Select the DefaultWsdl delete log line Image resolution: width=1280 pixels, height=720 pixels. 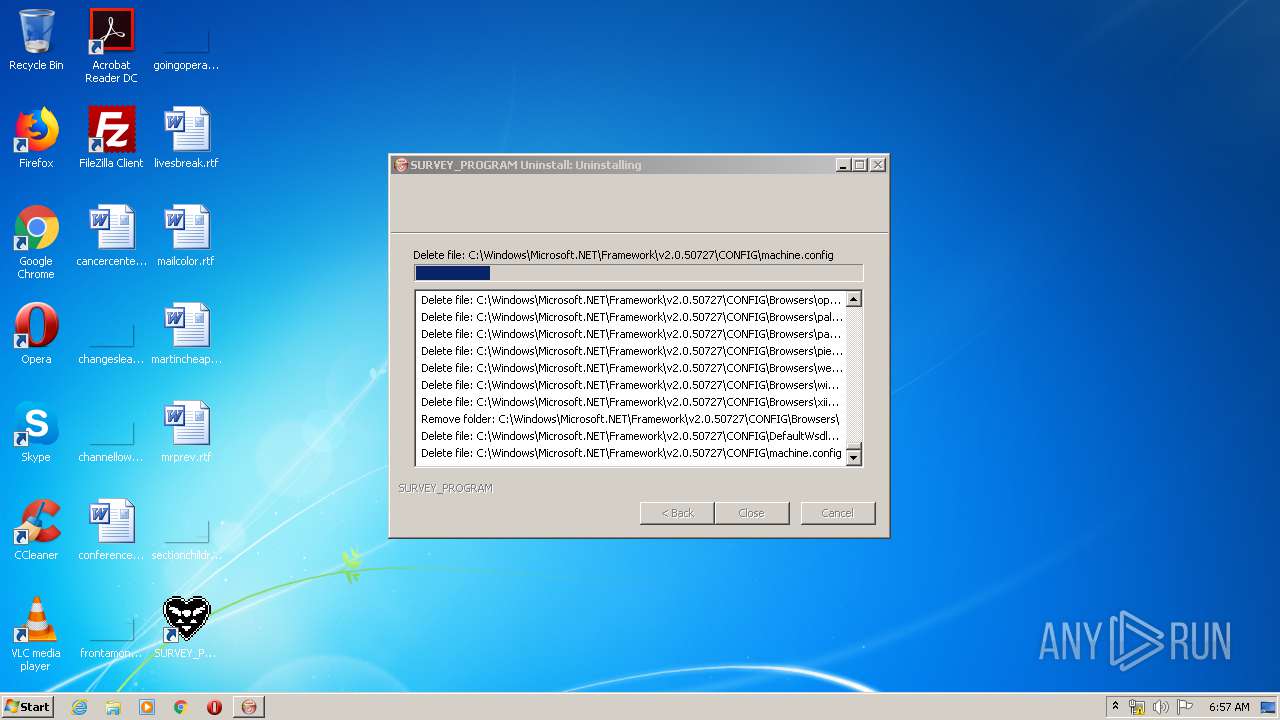click(x=630, y=436)
